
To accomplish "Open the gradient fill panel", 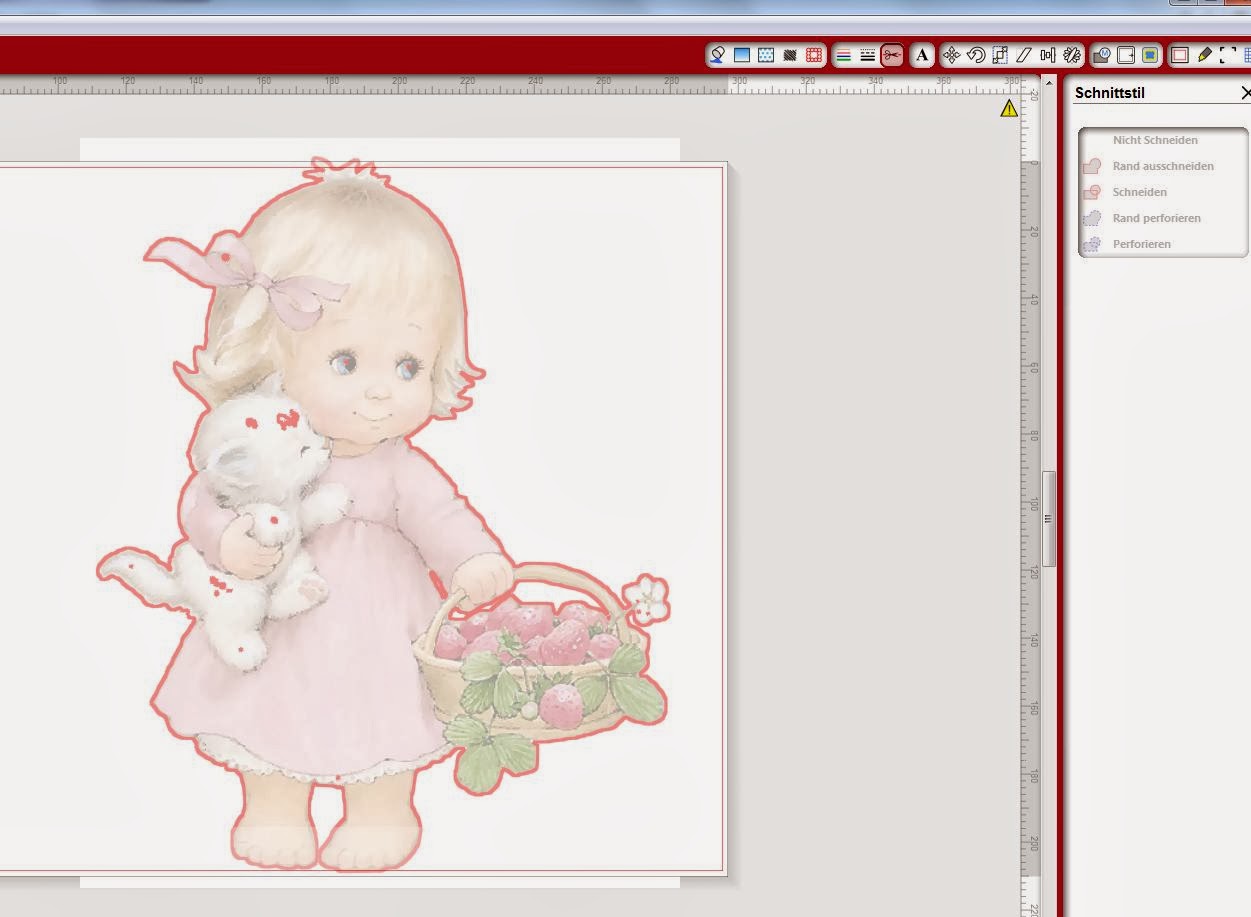I will click(x=742, y=55).
